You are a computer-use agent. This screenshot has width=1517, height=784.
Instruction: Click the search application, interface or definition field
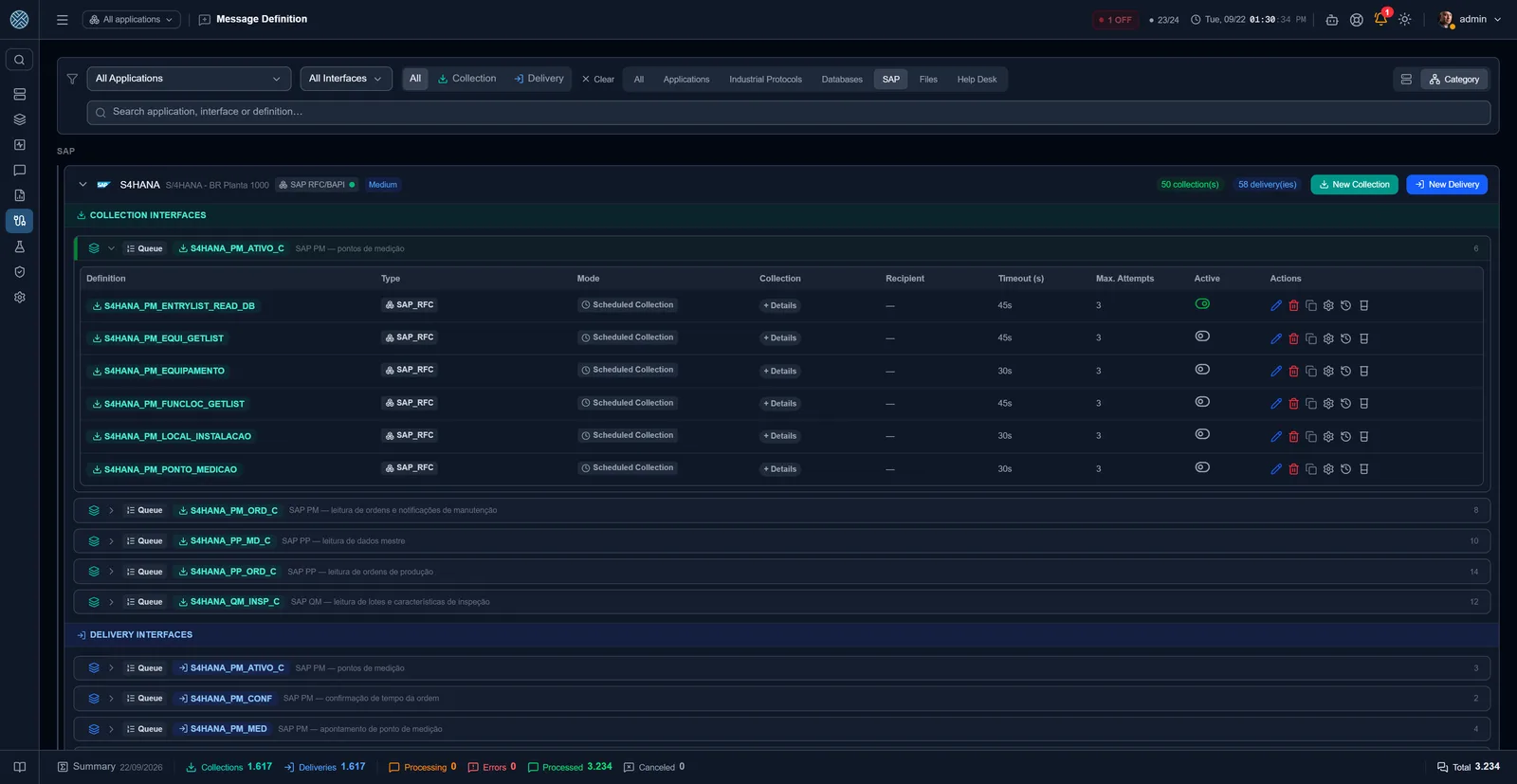788,112
